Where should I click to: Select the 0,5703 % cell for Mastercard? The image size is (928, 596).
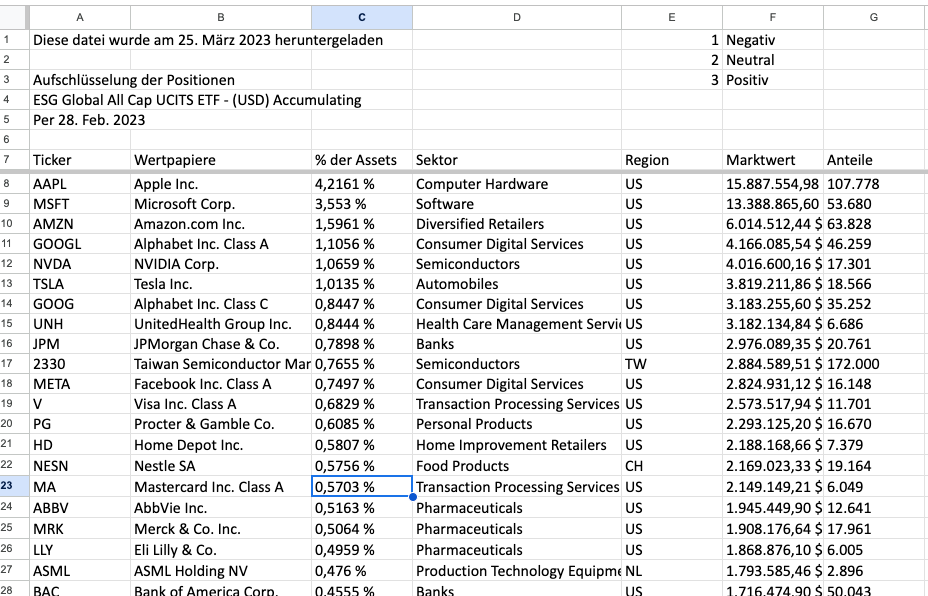[x=362, y=487]
